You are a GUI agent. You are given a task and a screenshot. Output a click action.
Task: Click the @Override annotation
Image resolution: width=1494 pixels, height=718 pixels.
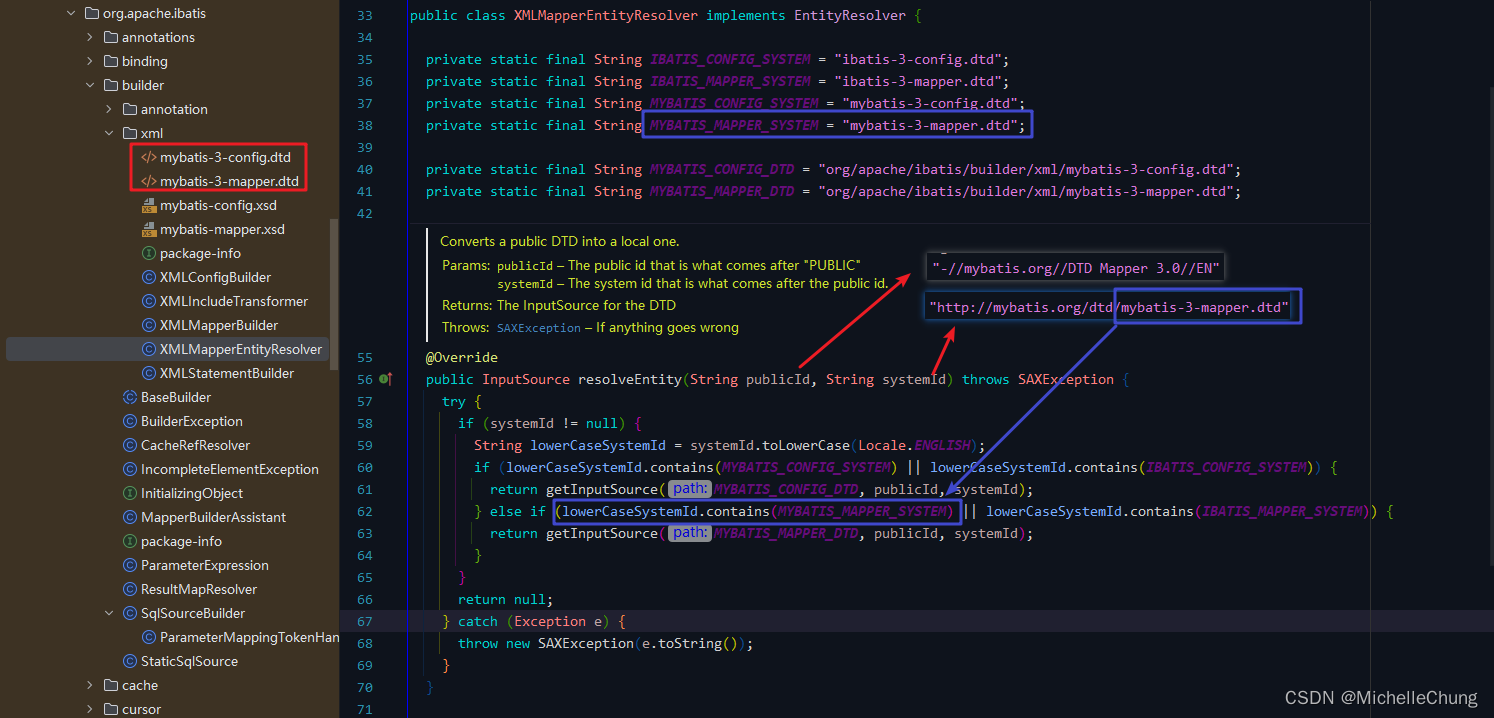pyautogui.click(x=462, y=357)
